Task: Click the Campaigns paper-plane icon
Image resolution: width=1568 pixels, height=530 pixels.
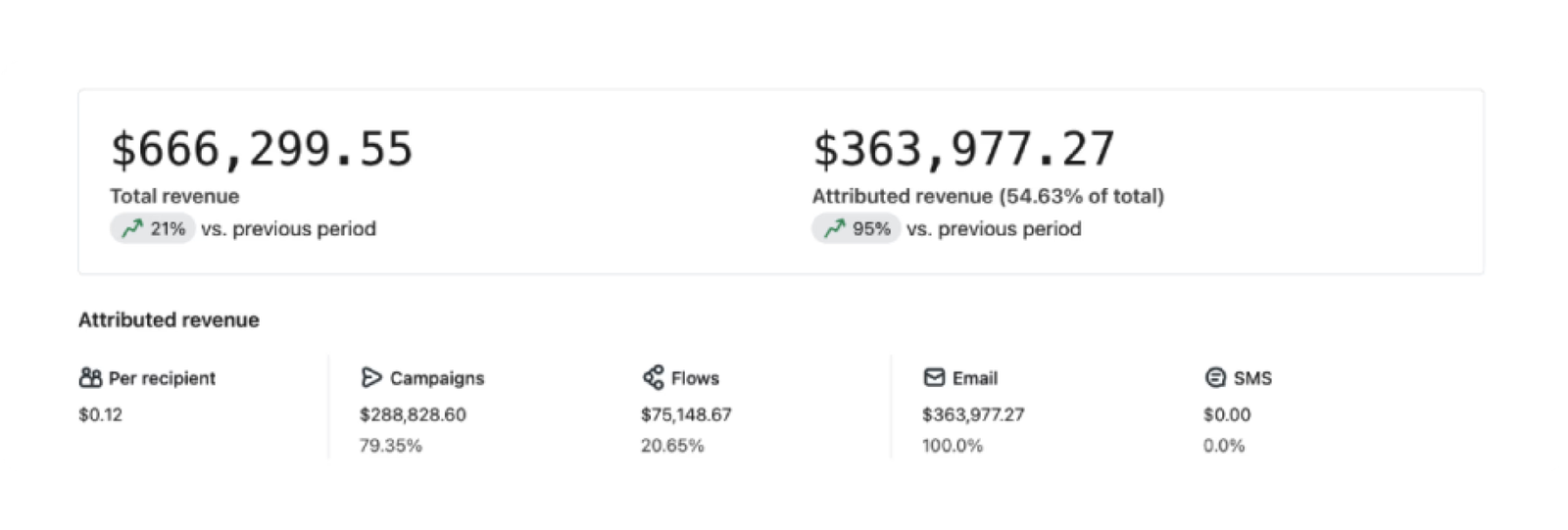Action: (x=370, y=378)
